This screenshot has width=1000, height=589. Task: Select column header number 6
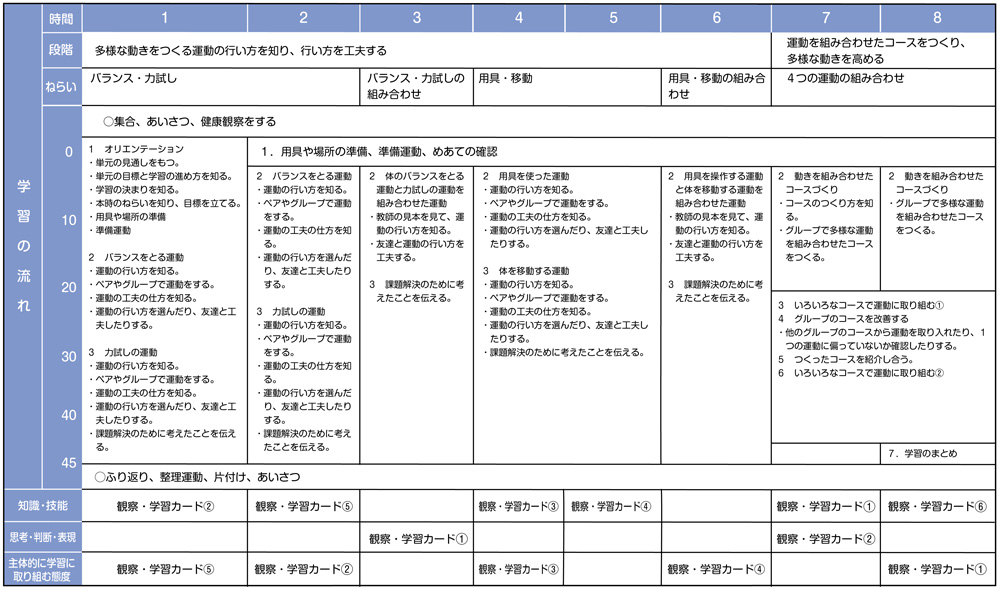pyautogui.click(x=716, y=18)
